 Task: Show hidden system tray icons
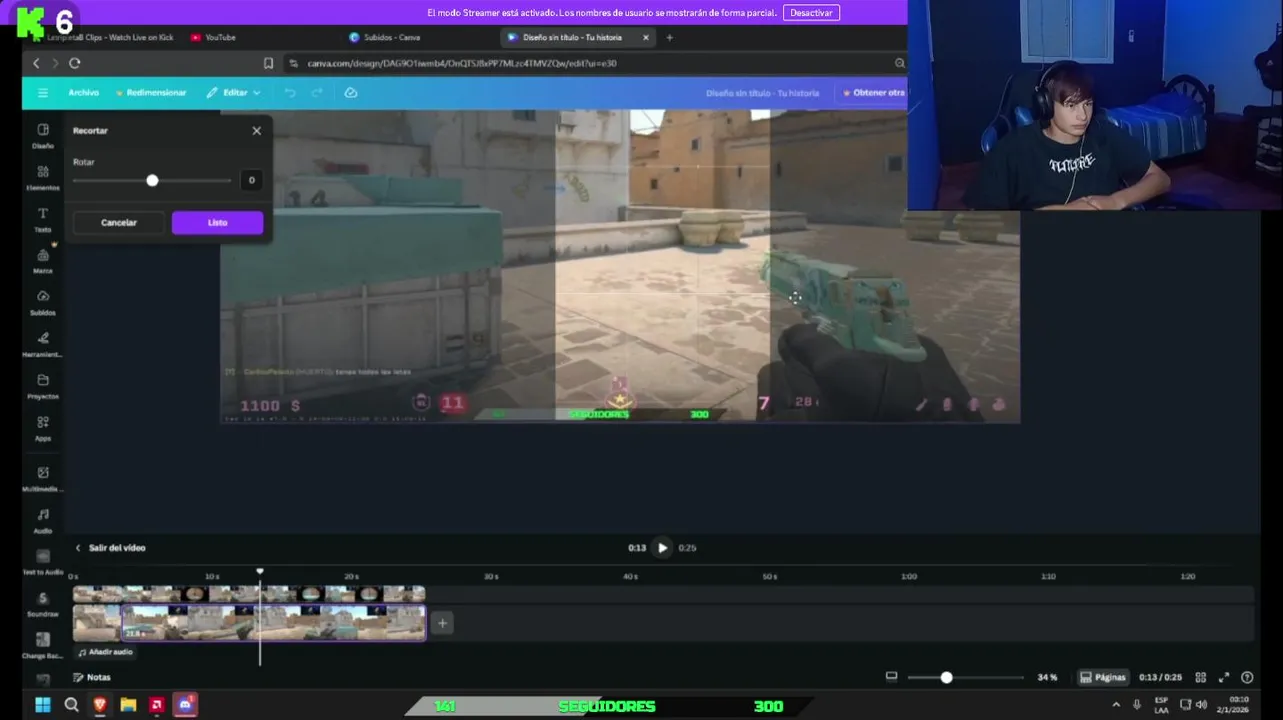click(1116, 705)
